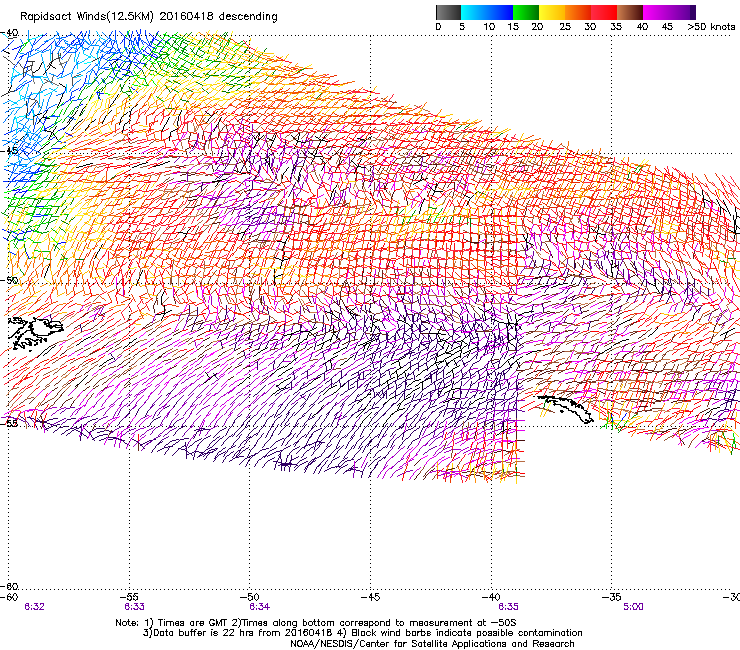
Task: Click the -55 latitude axis label on the left
Action: 9,422
